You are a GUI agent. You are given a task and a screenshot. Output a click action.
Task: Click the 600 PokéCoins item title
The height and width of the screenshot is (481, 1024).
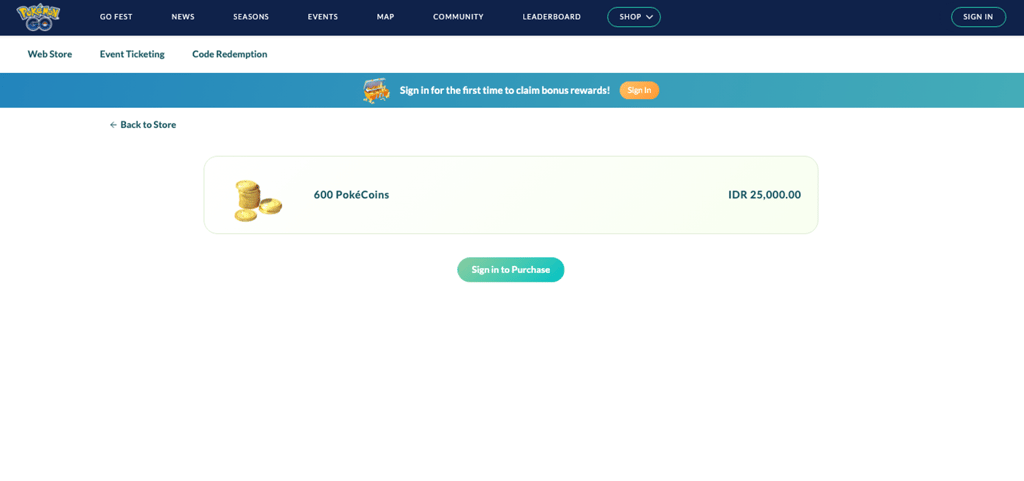pos(351,194)
